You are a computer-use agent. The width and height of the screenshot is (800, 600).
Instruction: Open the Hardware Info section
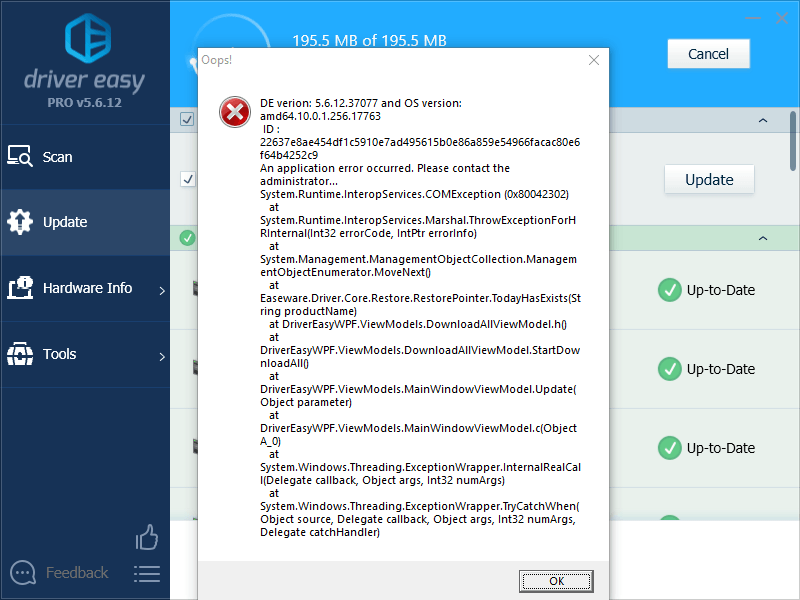point(85,288)
